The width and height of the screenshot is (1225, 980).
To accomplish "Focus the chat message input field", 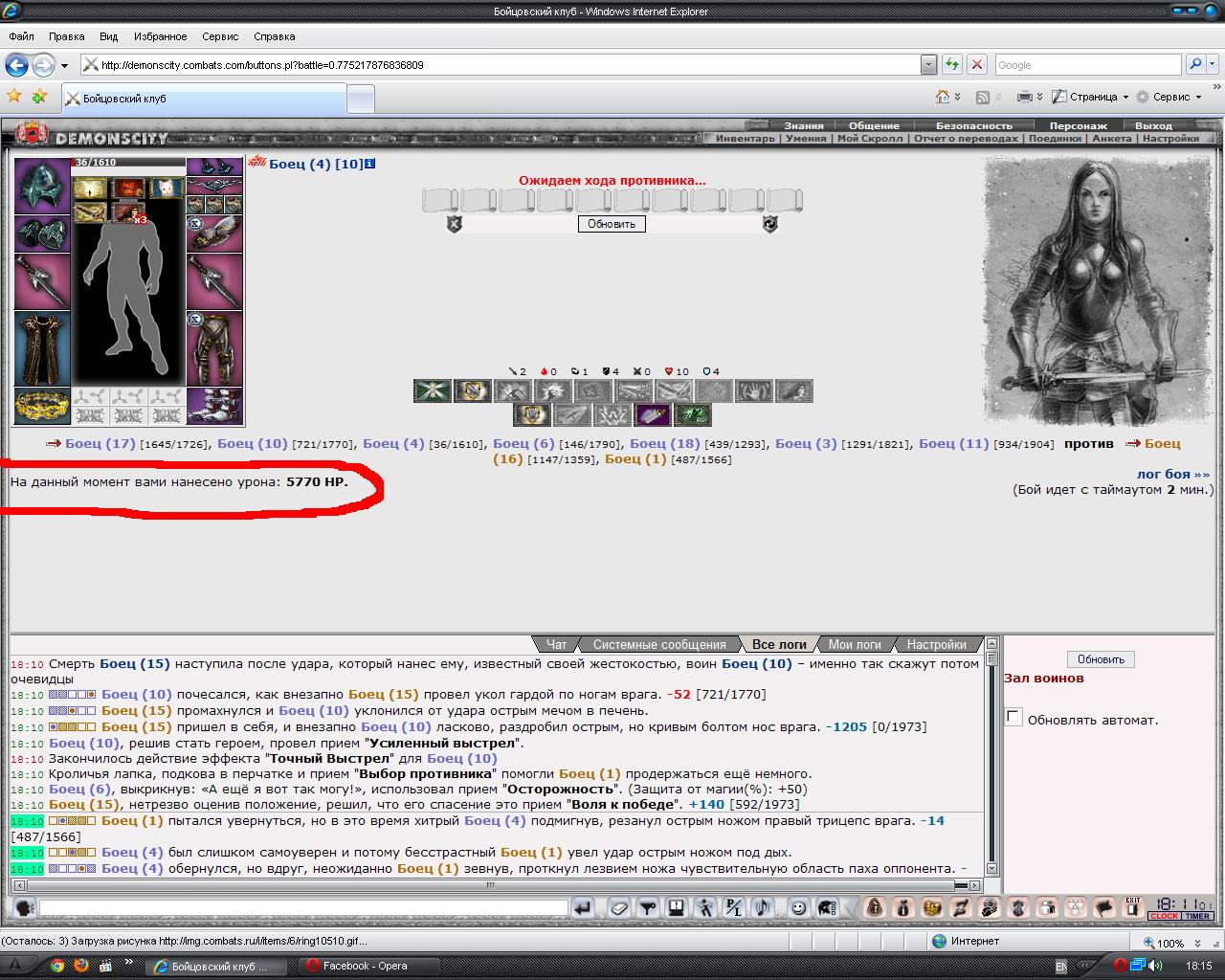I will click(x=303, y=907).
